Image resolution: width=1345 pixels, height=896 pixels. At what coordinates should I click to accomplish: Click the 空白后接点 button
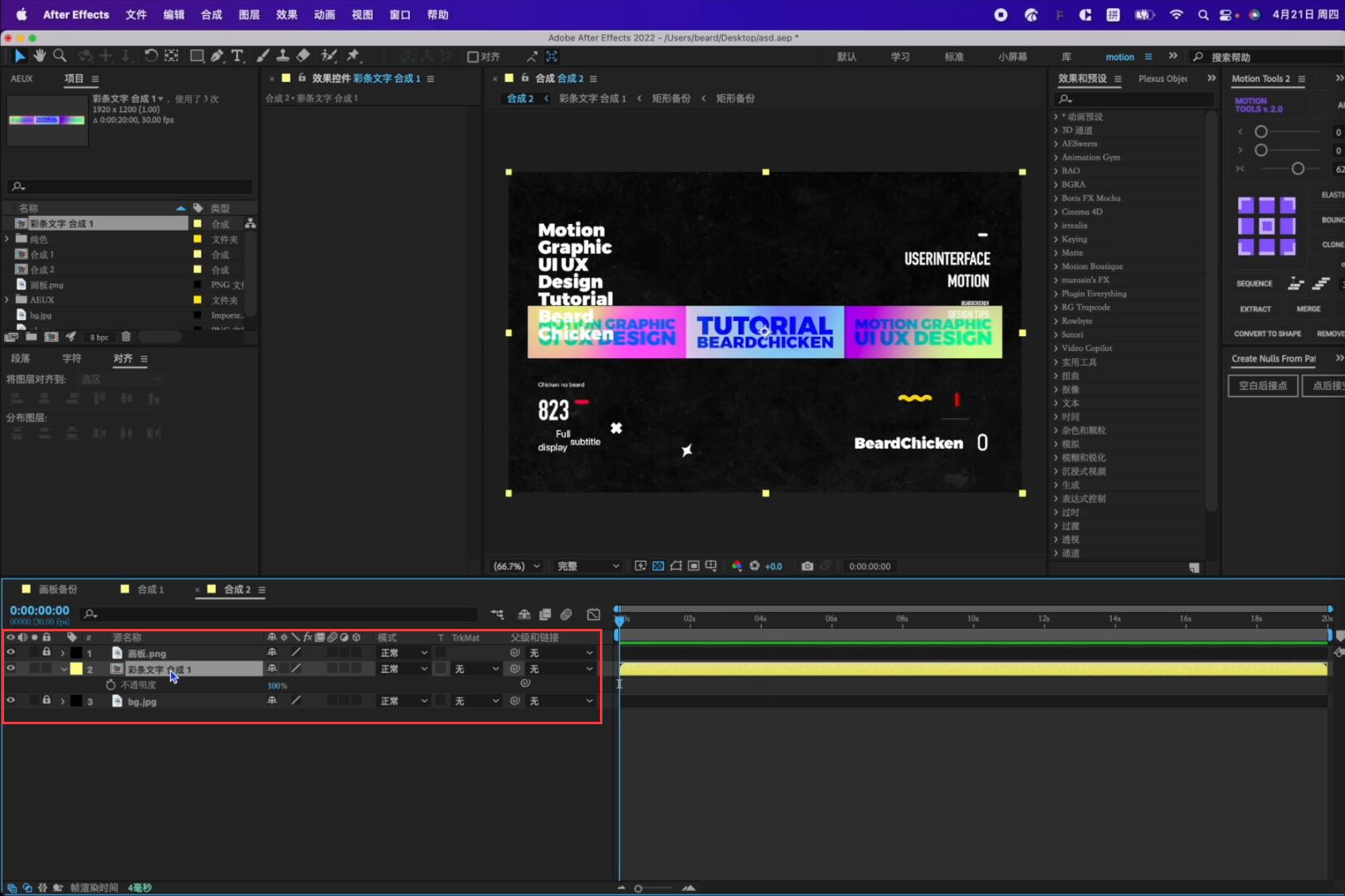(1263, 386)
